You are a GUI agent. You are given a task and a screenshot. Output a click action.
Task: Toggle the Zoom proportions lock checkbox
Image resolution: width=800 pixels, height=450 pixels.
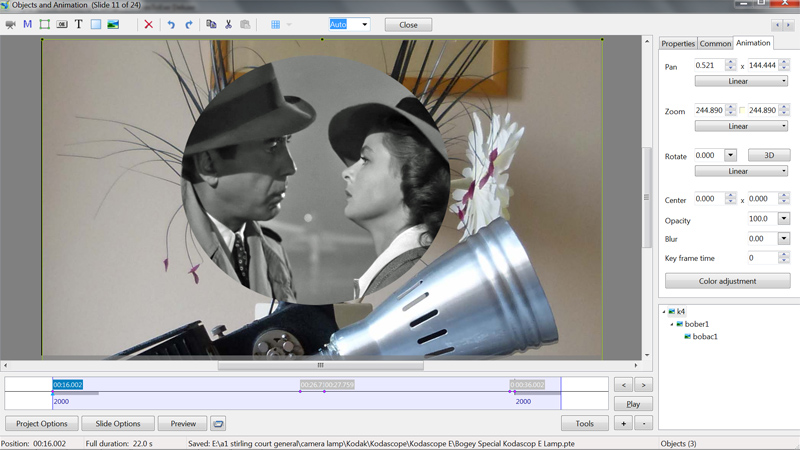pos(742,110)
